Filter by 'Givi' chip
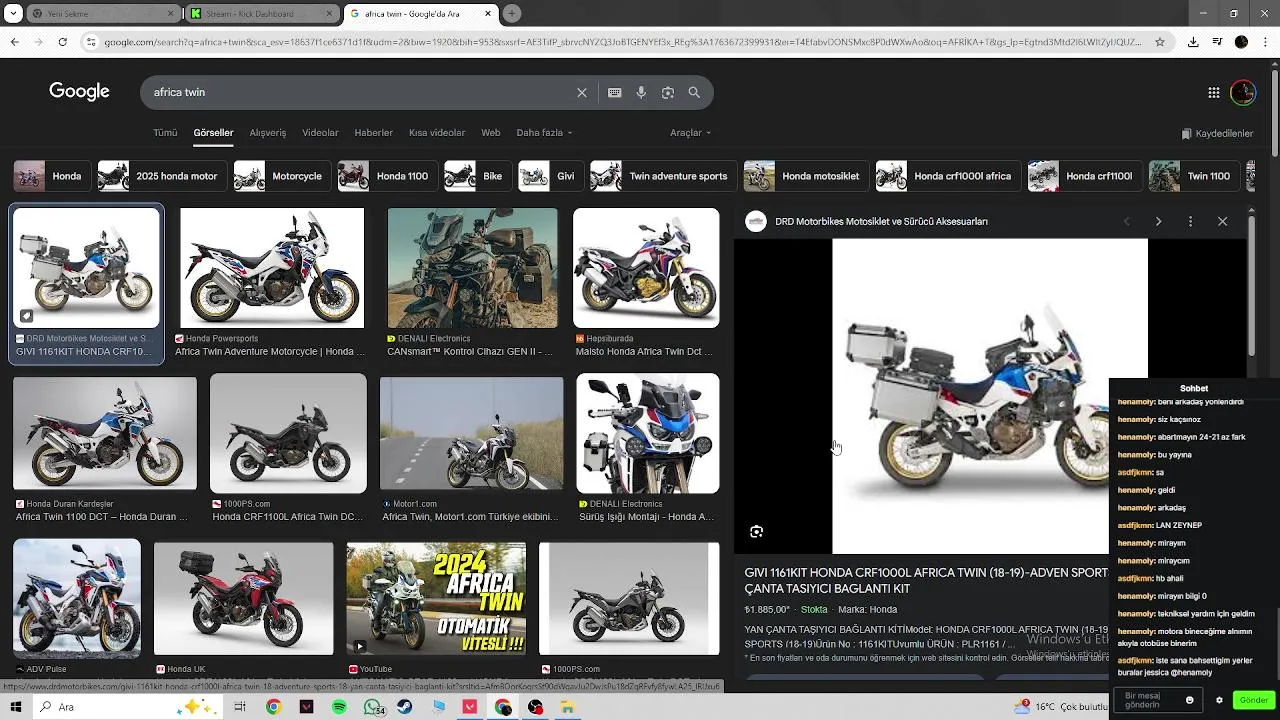Viewport: 1280px width, 720px height. [551, 176]
